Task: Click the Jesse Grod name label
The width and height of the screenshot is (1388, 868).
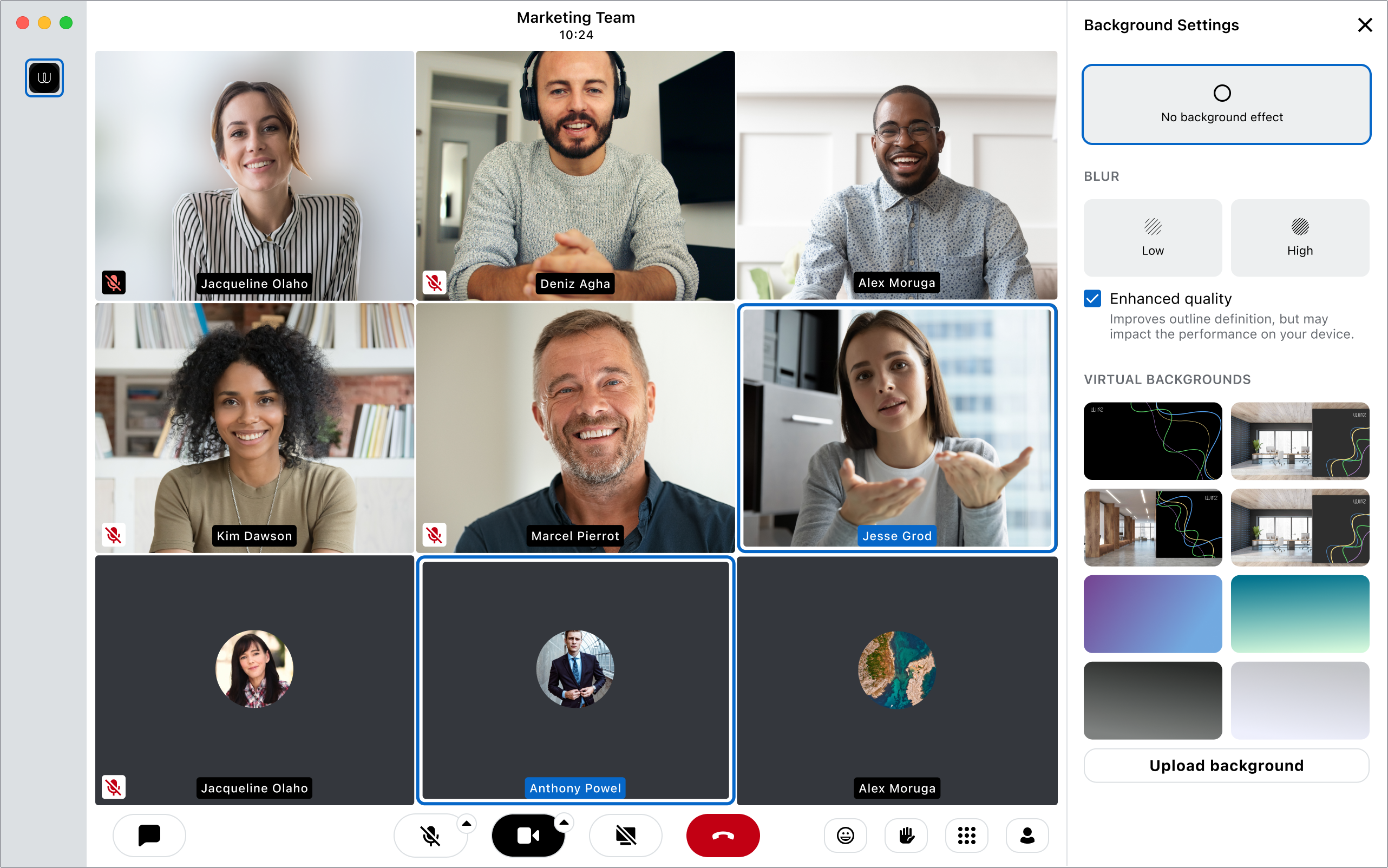Action: click(897, 536)
